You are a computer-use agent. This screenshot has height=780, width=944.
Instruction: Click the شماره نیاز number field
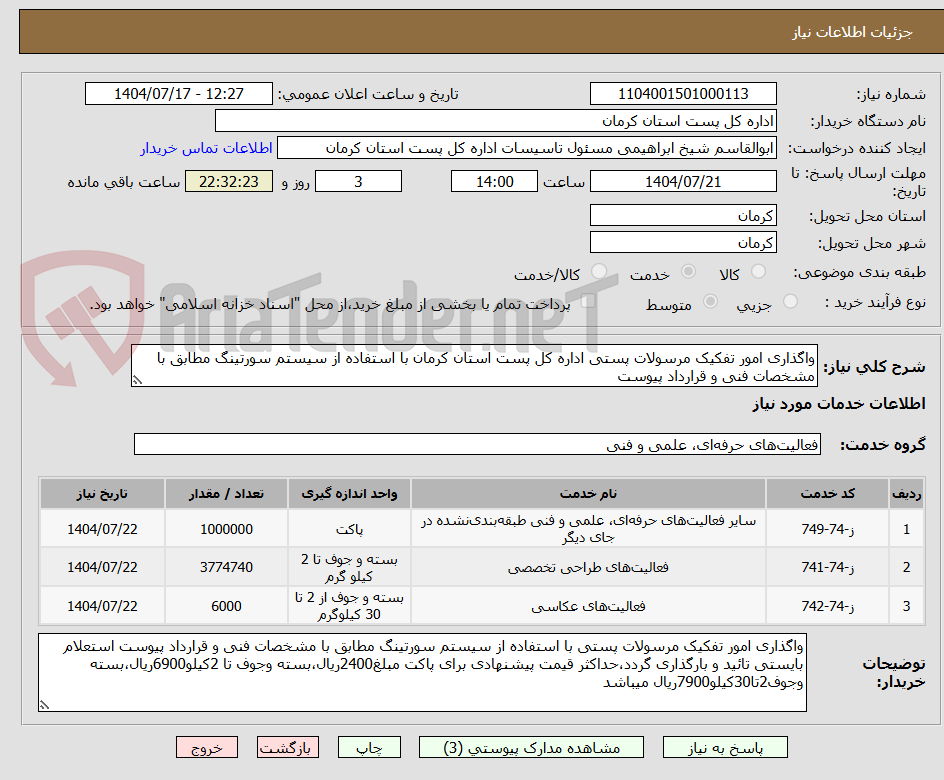point(683,93)
